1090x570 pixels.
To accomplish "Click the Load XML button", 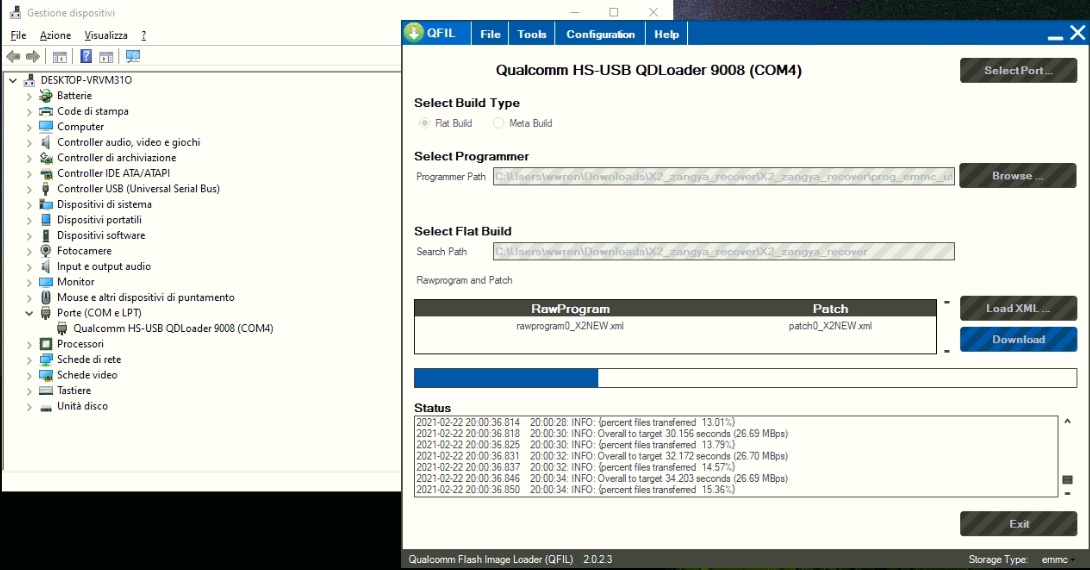I will (1018, 309).
